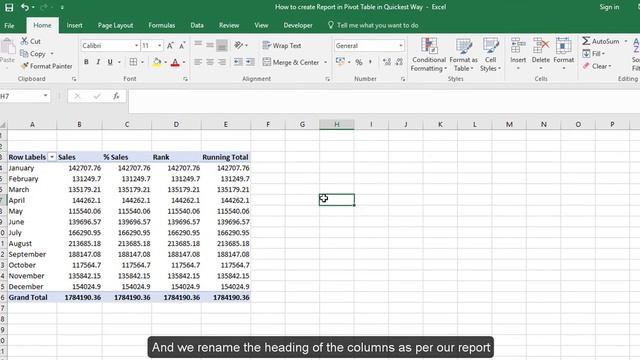
Task: Toggle Wrap Text
Action: (x=282, y=45)
